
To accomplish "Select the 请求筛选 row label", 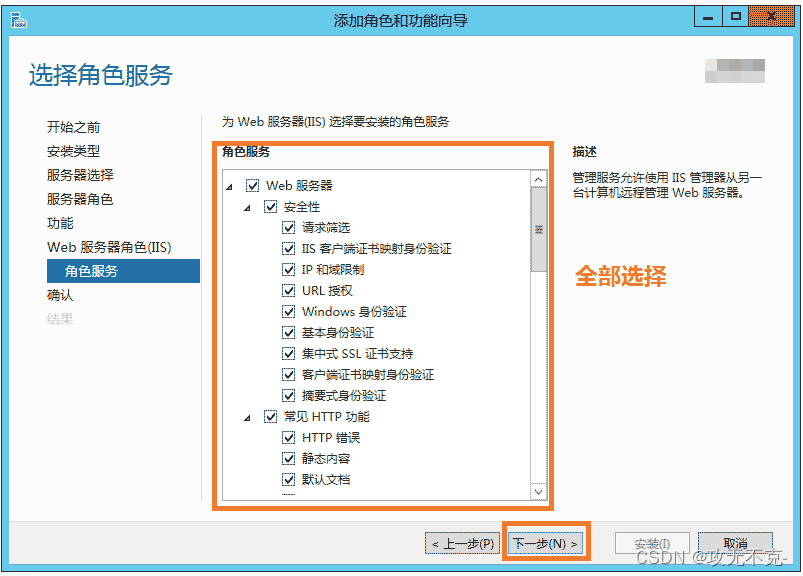I will (326, 227).
